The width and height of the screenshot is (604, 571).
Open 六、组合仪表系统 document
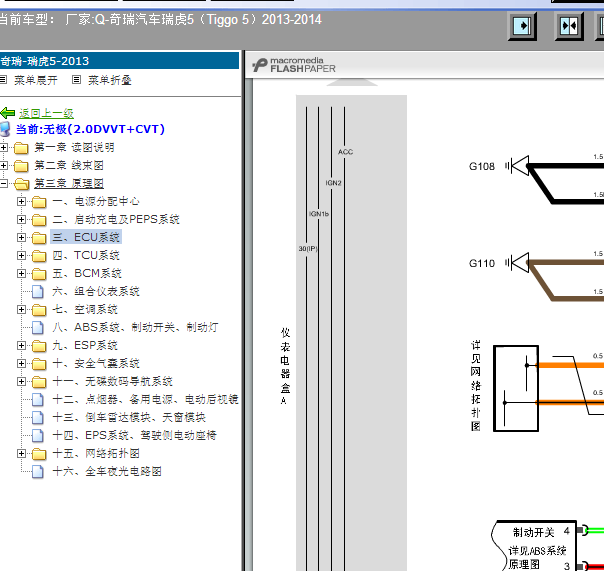point(96,291)
